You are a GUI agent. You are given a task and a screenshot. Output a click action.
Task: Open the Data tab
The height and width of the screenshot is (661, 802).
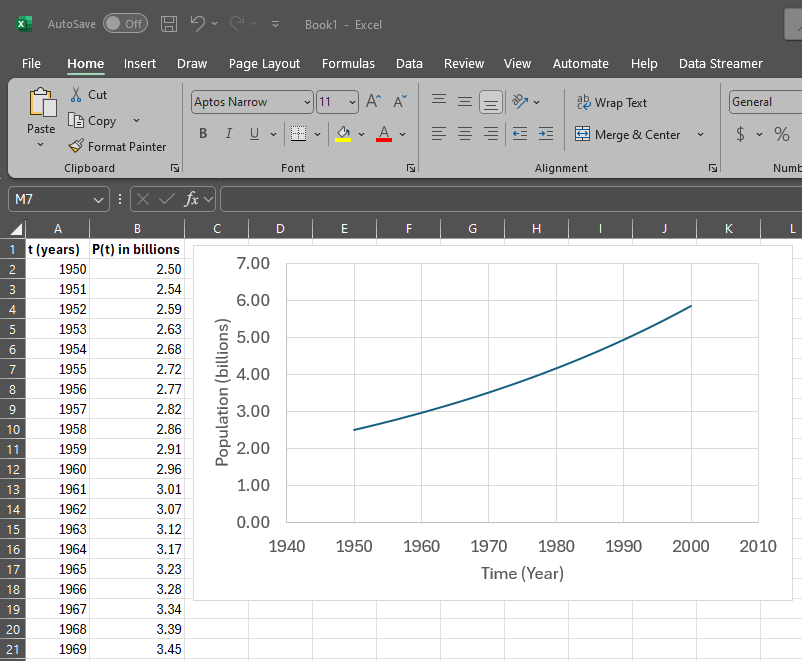click(x=409, y=63)
